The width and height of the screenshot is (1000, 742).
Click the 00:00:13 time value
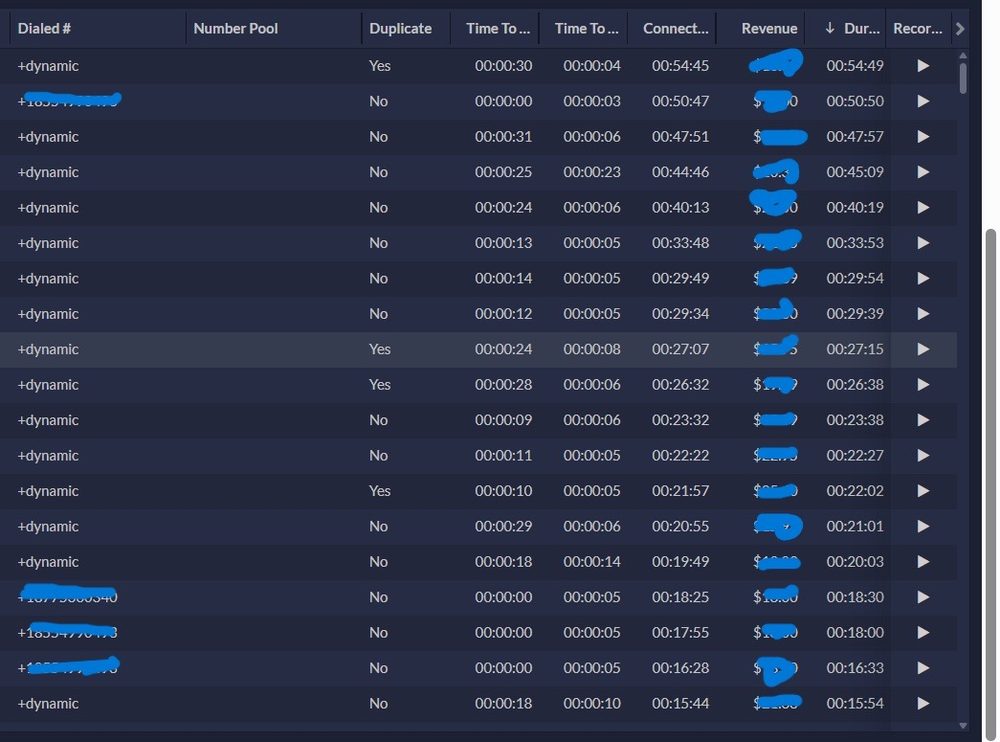503,243
